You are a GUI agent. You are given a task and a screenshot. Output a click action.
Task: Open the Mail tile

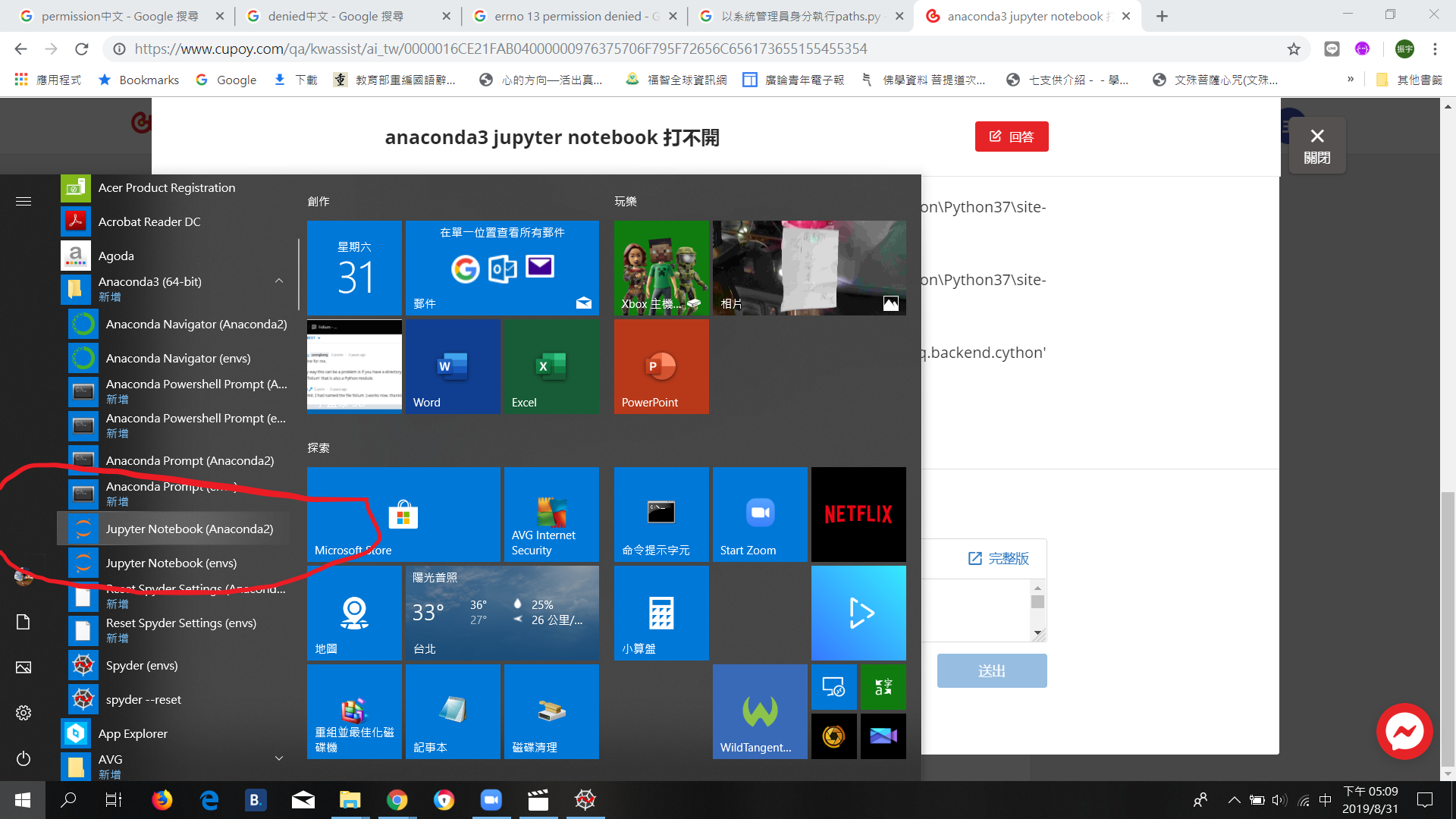[x=502, y=268]
